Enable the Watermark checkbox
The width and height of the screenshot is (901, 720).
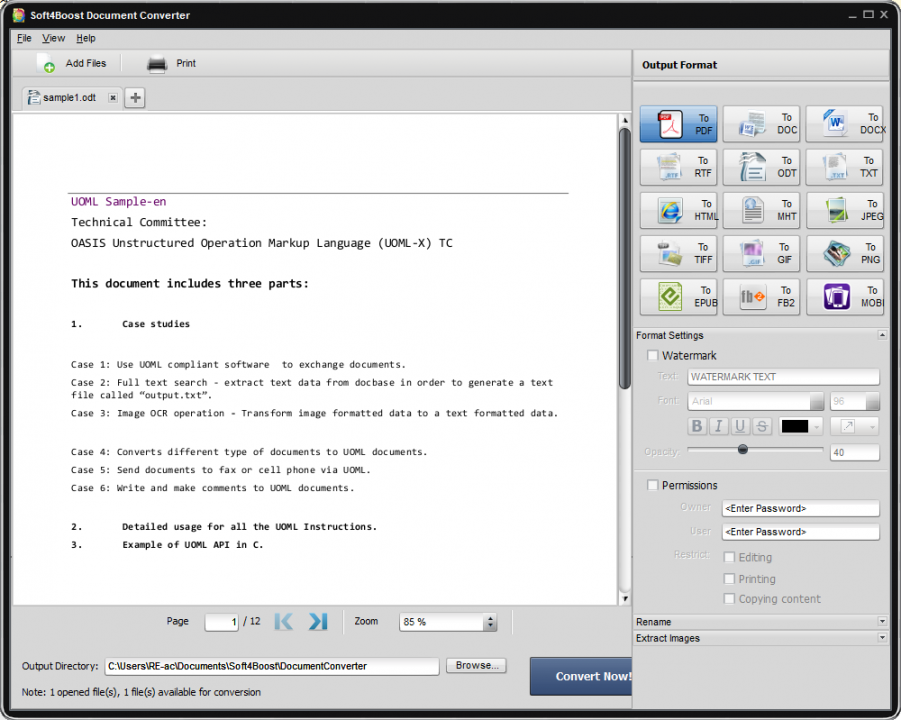pyautogui.click(x=652, y=356)
